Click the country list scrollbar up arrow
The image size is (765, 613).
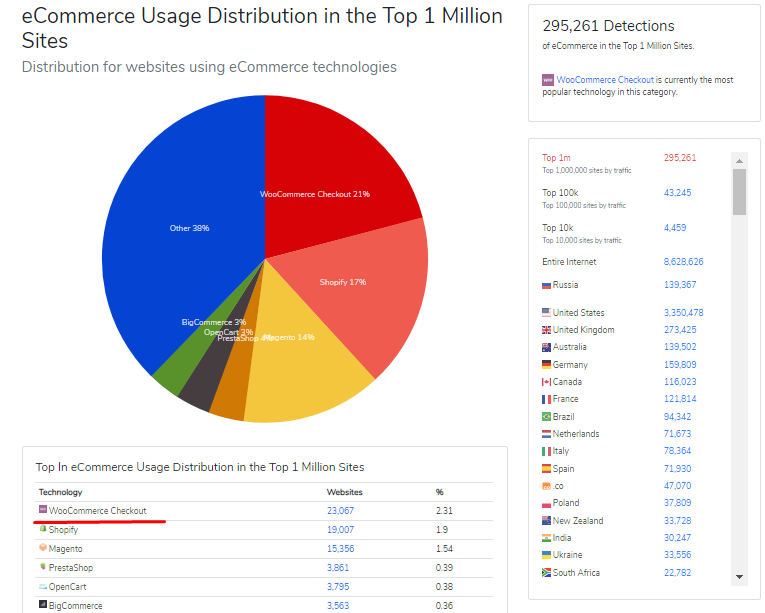[x=739, y=161]
